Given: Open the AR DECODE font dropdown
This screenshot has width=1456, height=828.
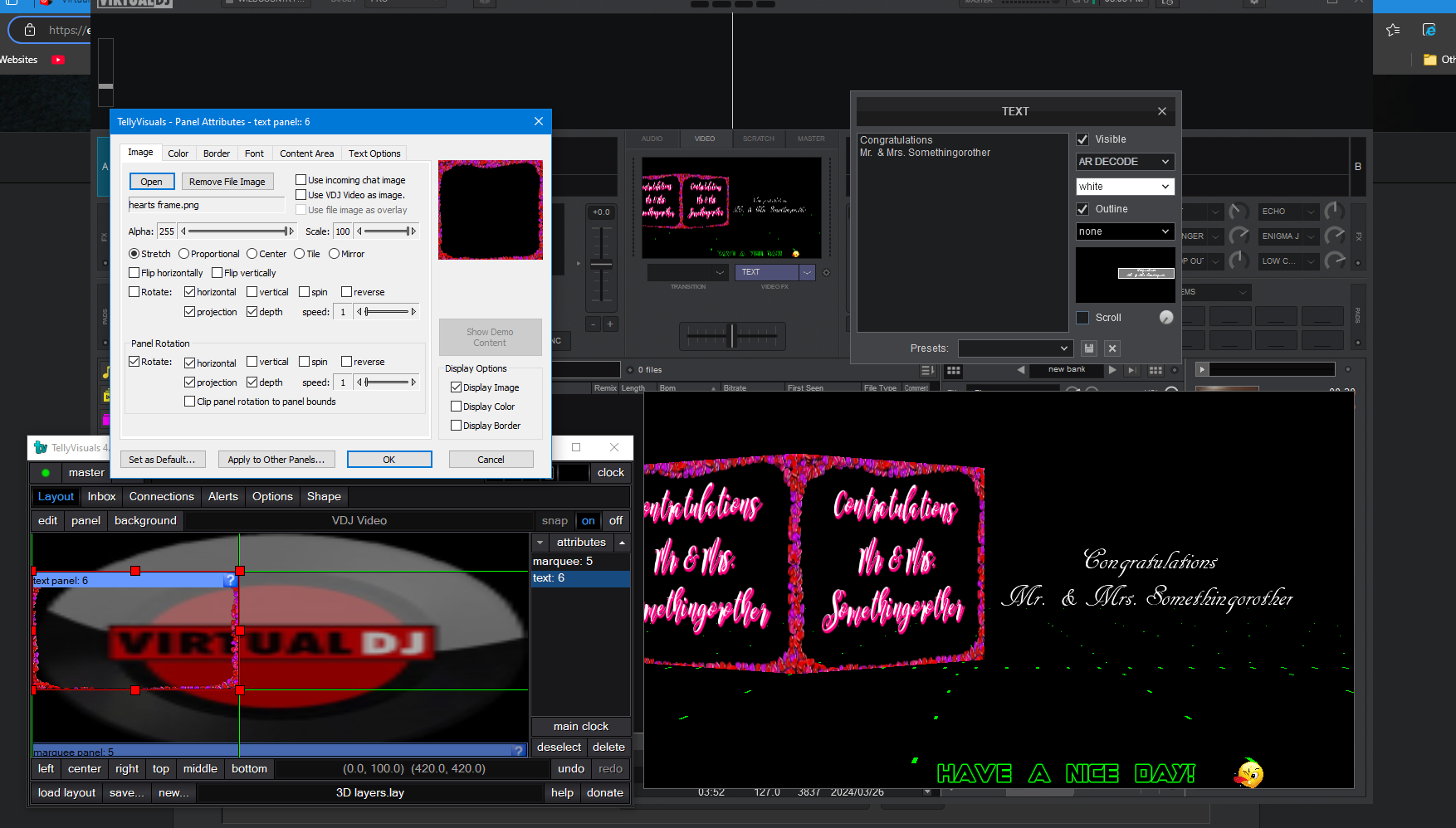Looking at the screenshot, I should pos(1125,162).
